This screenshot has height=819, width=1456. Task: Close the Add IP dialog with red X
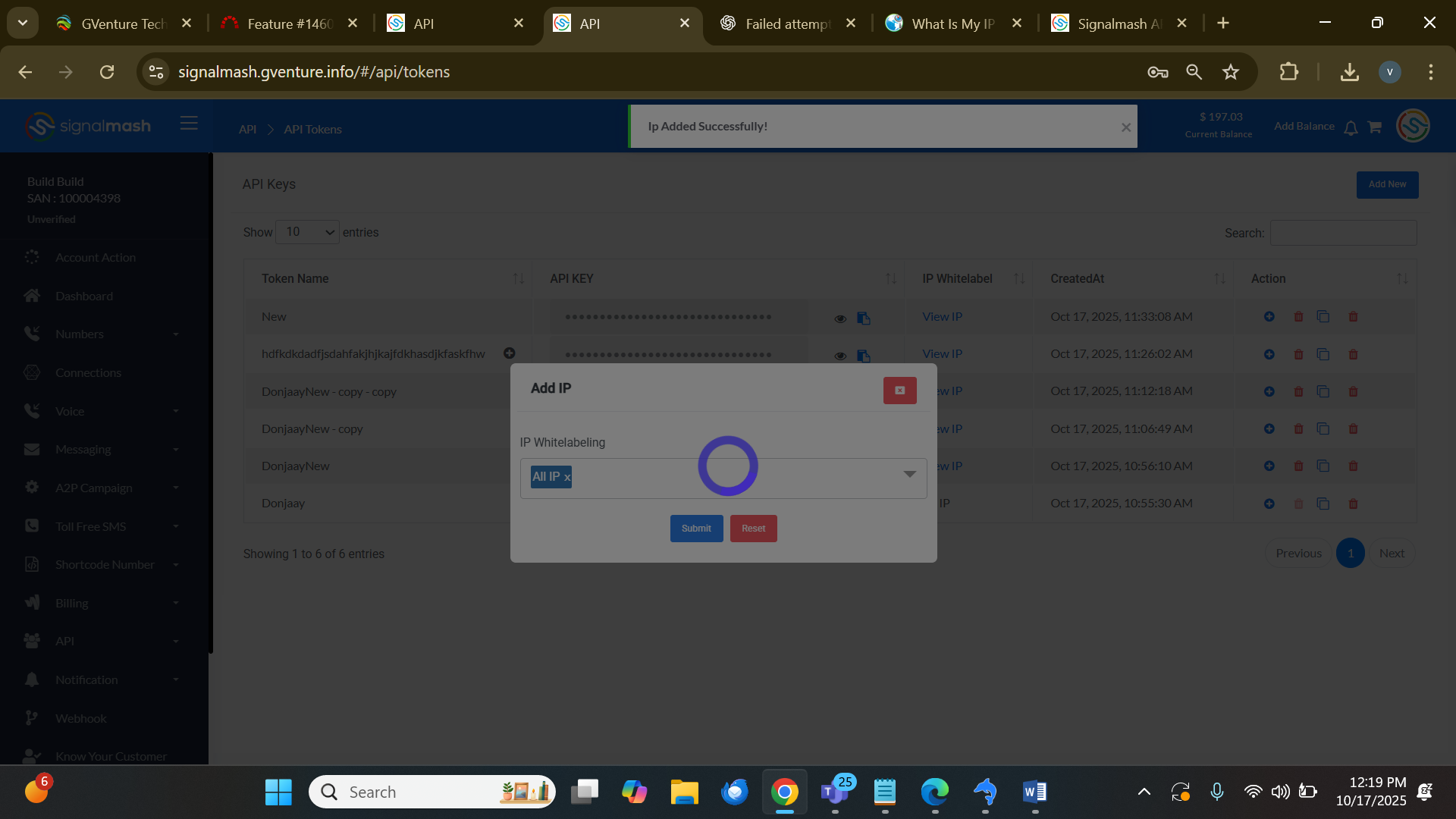[x=899, y=391]
